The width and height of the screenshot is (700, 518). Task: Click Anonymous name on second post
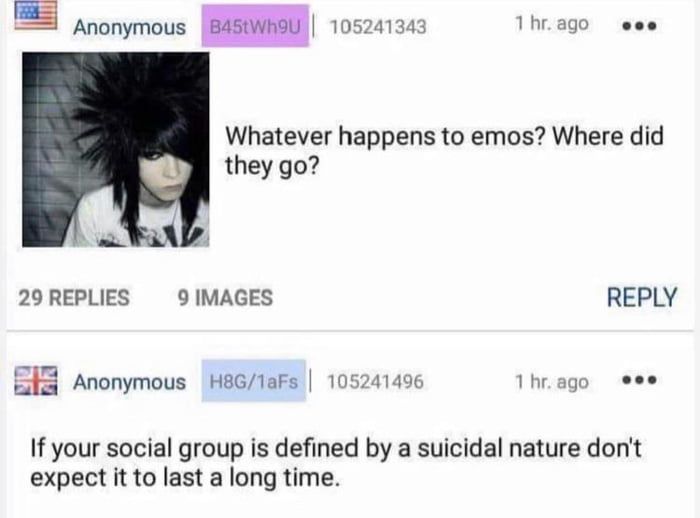click(129, 382)
